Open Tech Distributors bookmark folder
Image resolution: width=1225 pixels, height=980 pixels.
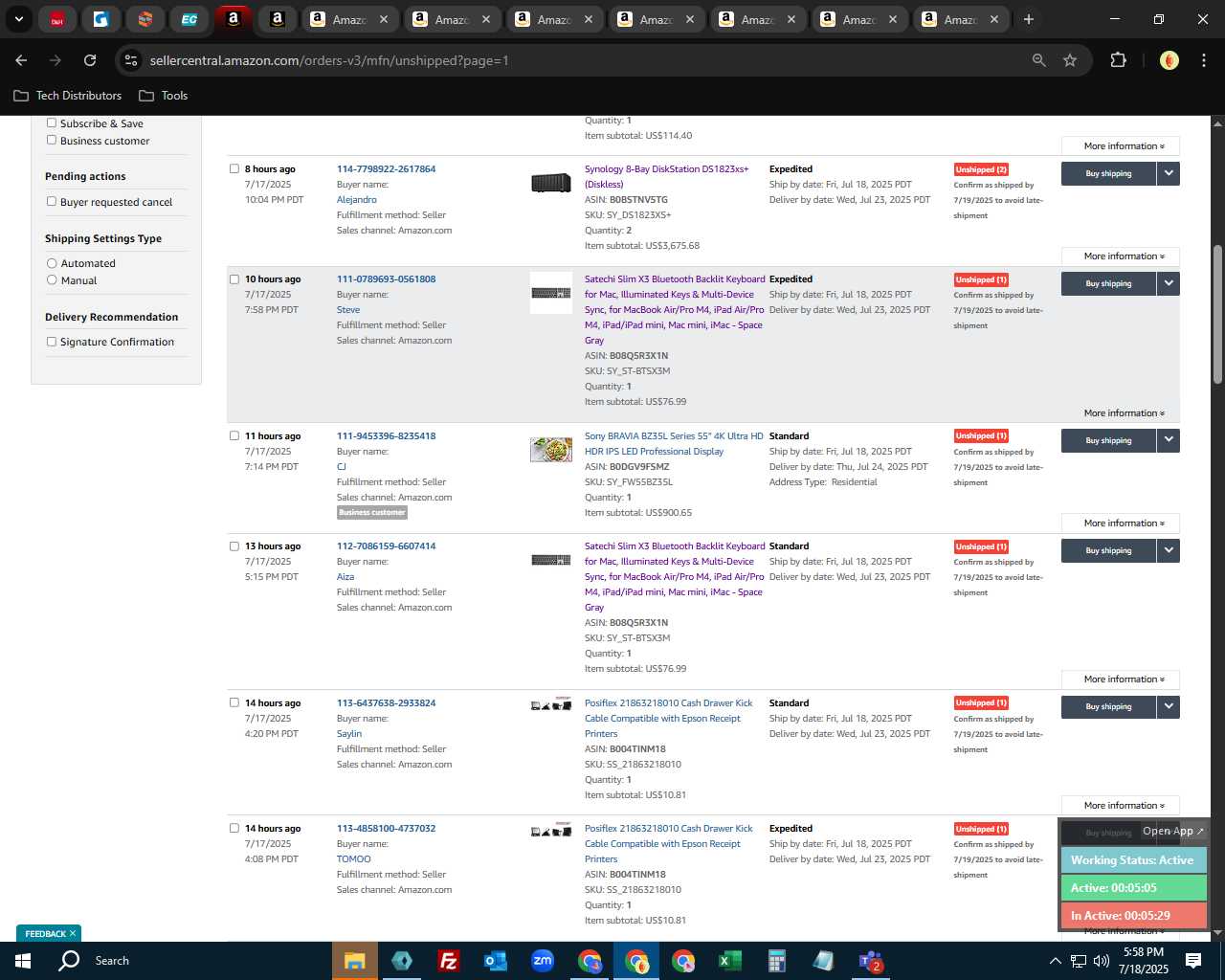click(68, 96)
